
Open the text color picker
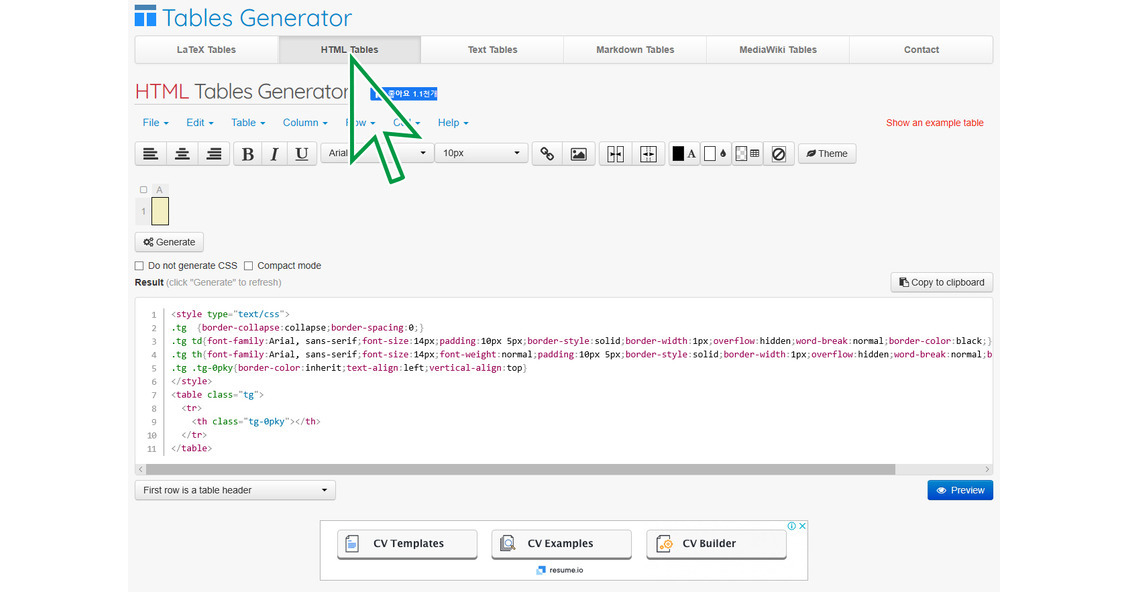[683, 154]
